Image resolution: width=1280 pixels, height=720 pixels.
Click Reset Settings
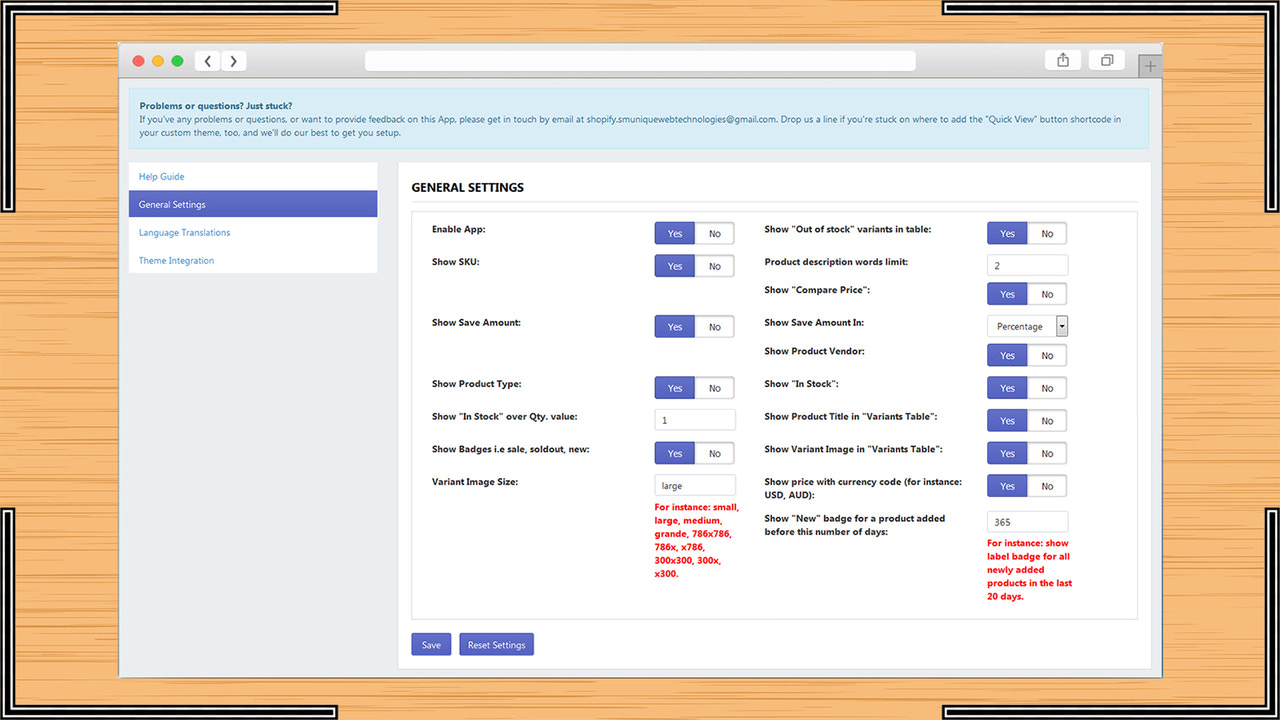[496, 643]
